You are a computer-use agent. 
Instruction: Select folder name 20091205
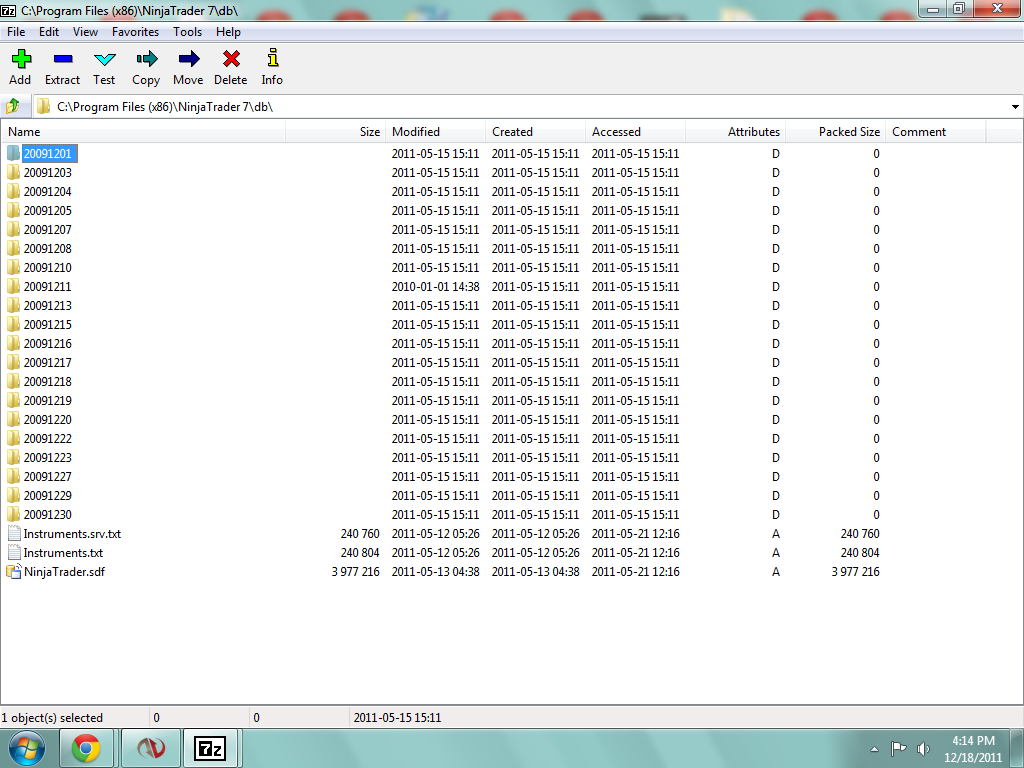[x=48, y=210]
